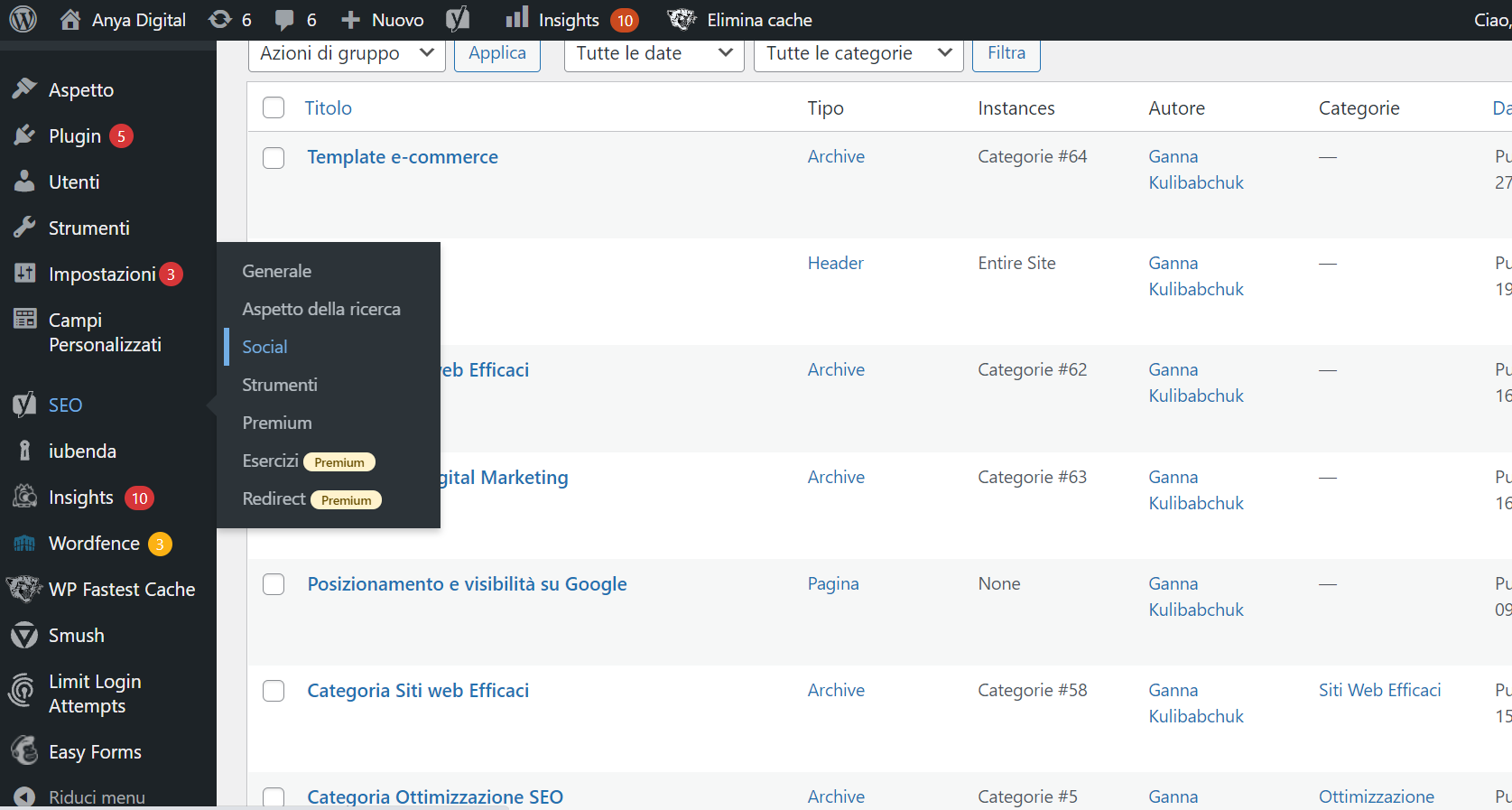1512x810 pixels.
Task: Open the Tutte le categorie dropdown
Action: [x=858, y=53]
